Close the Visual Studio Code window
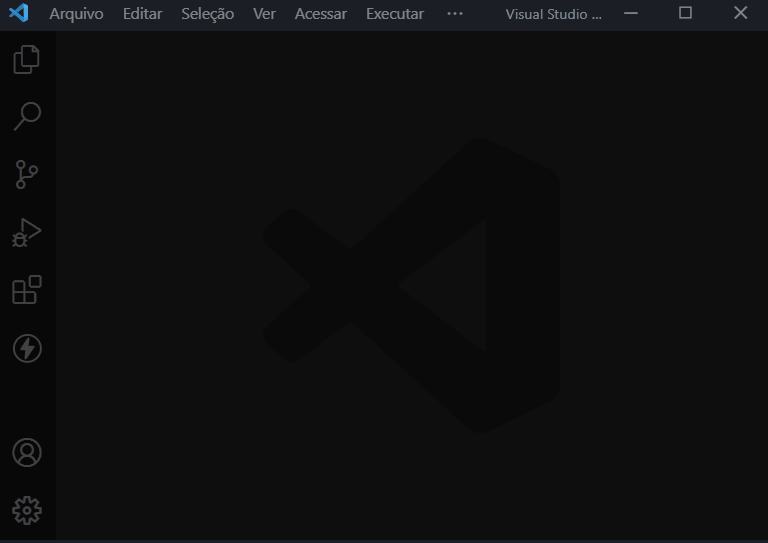Viewport: 768px width, 543px height. point(740,13)
